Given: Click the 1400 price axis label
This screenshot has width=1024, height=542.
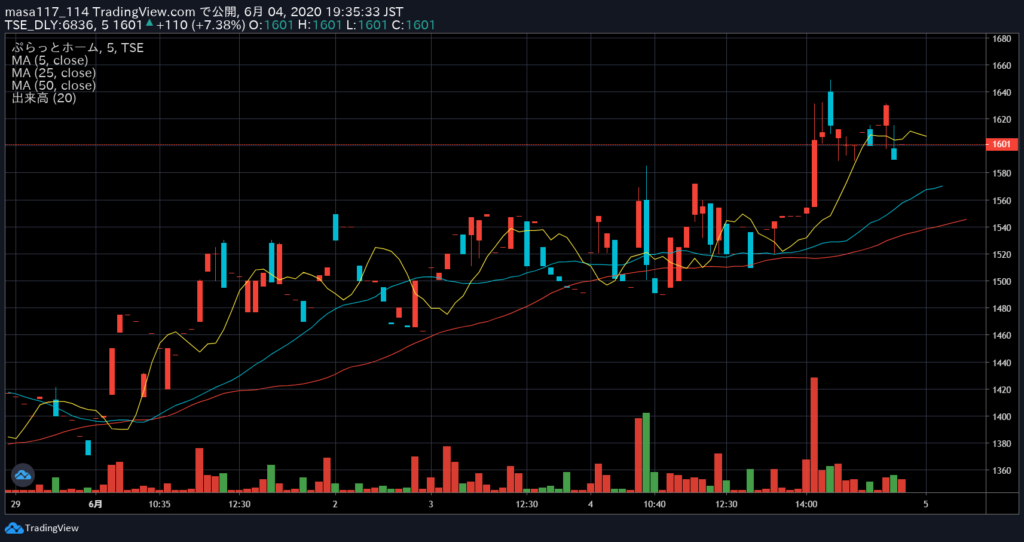Looking at the screenshot, I should pos(1002,417).
